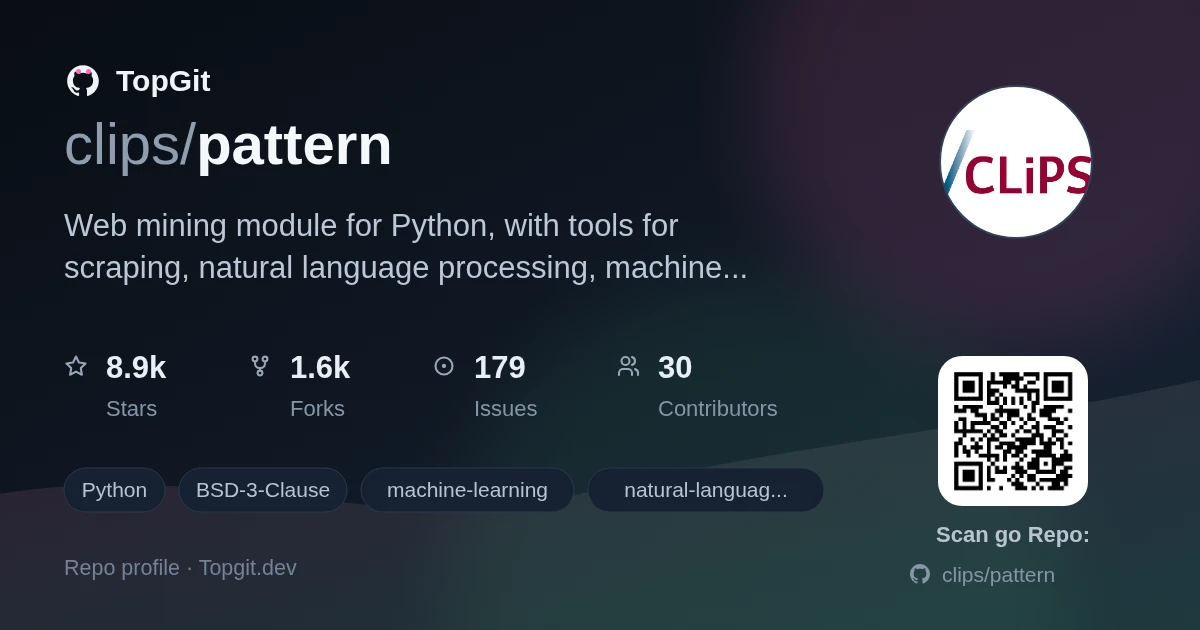The height and width of the screenshot is (630, 1200).
Task: Click the GitHub icon next to clips/pattern link
Action: point(920,574)
